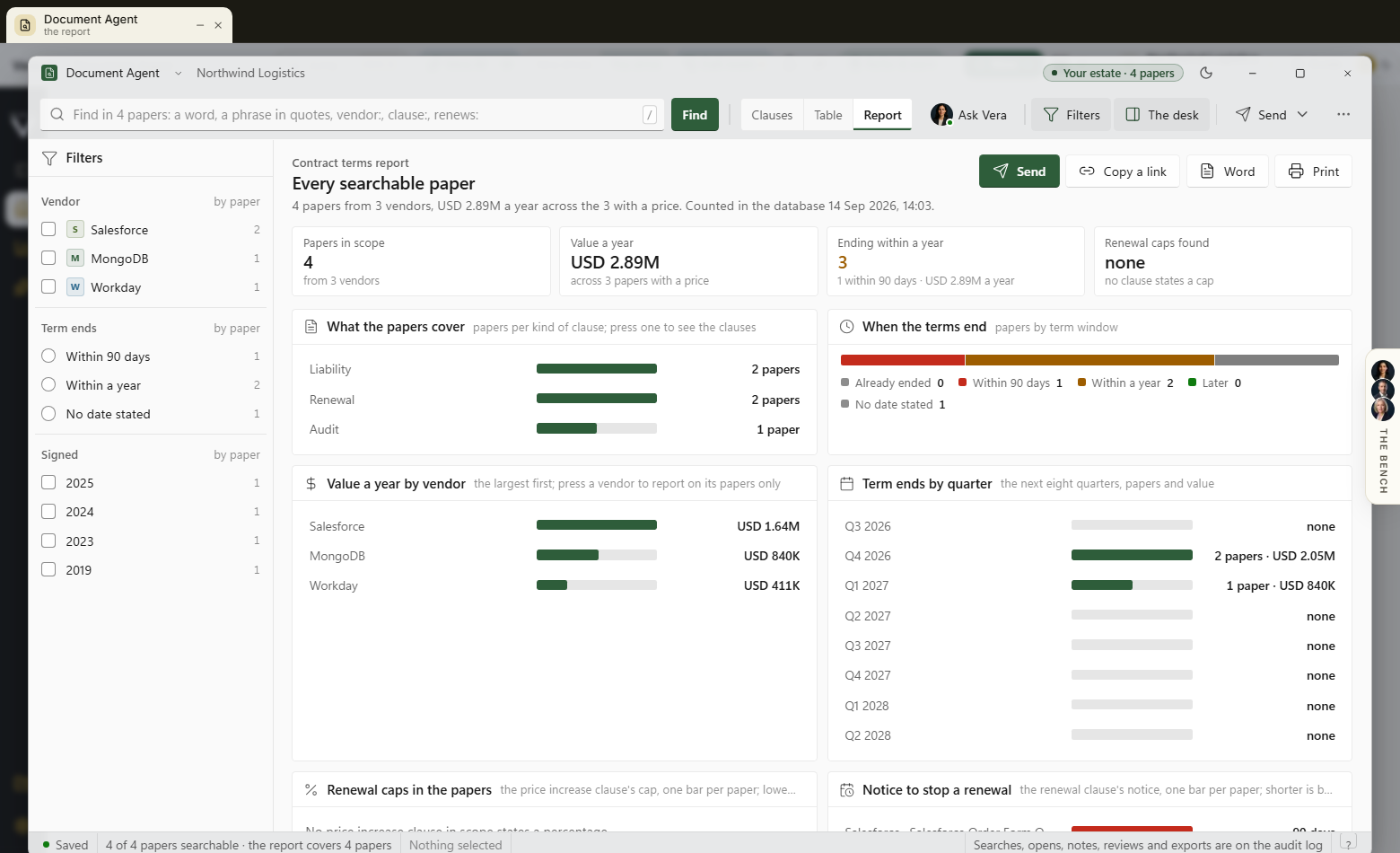This screenshot has height=853, width=1400.
Task: Click the percent icon beside 'Renewal caps in the papers'
Action: point(311,790)
